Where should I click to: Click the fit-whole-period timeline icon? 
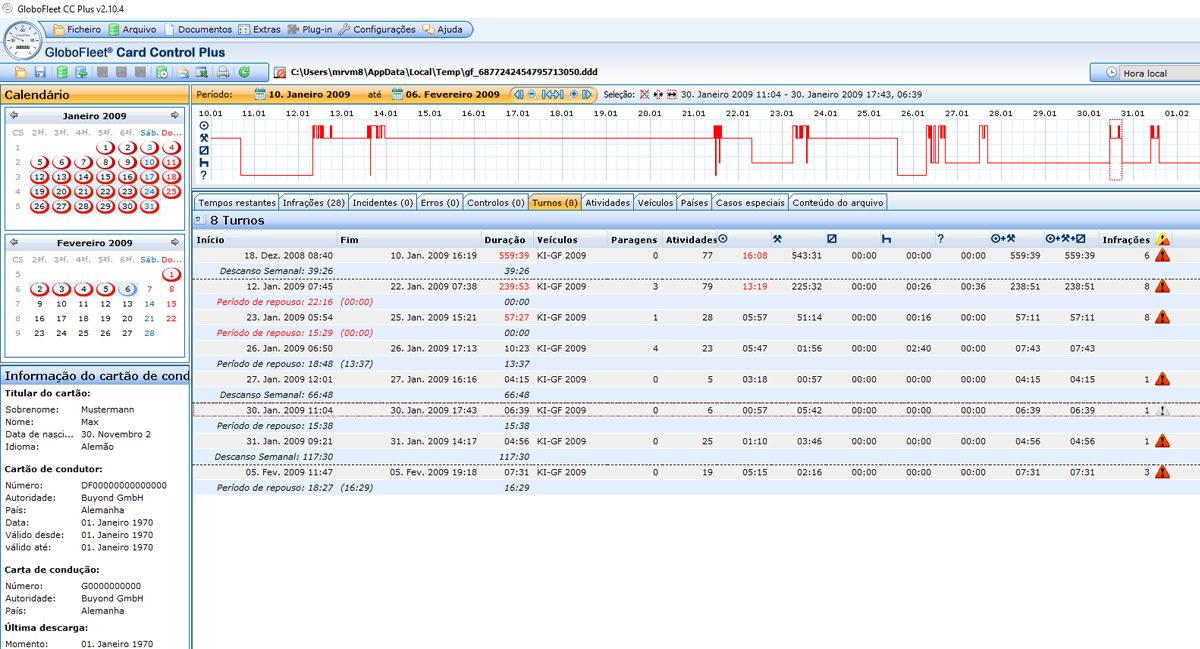coord(552,94)
